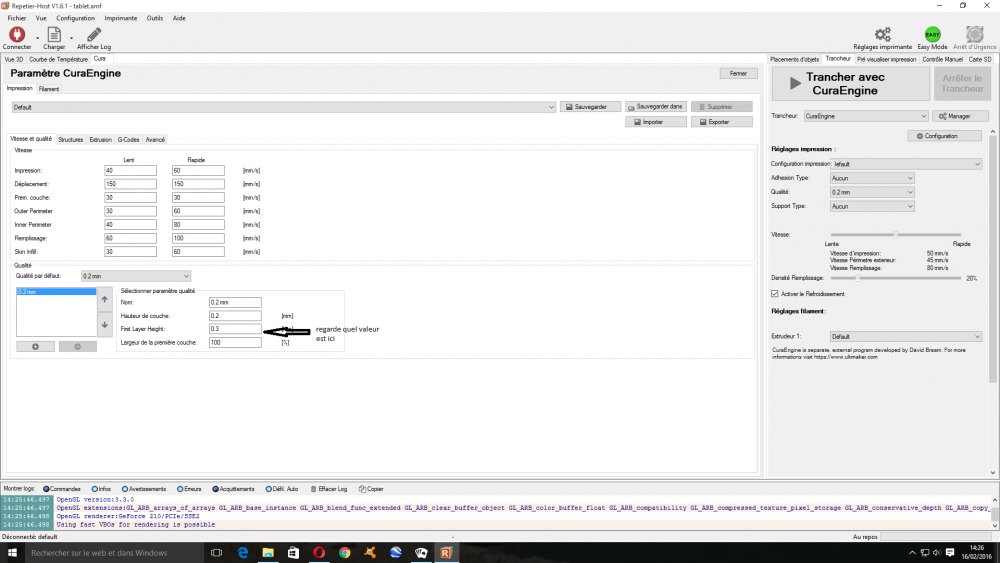This screenshot has width=1000, height=563.
Task: Move quality profile down with arrow
Action: coord(105,325)
